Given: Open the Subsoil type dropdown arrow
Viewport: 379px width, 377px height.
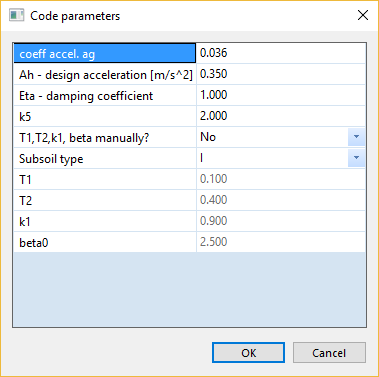Looking at the screenshot, I should (x=356, y=158).
